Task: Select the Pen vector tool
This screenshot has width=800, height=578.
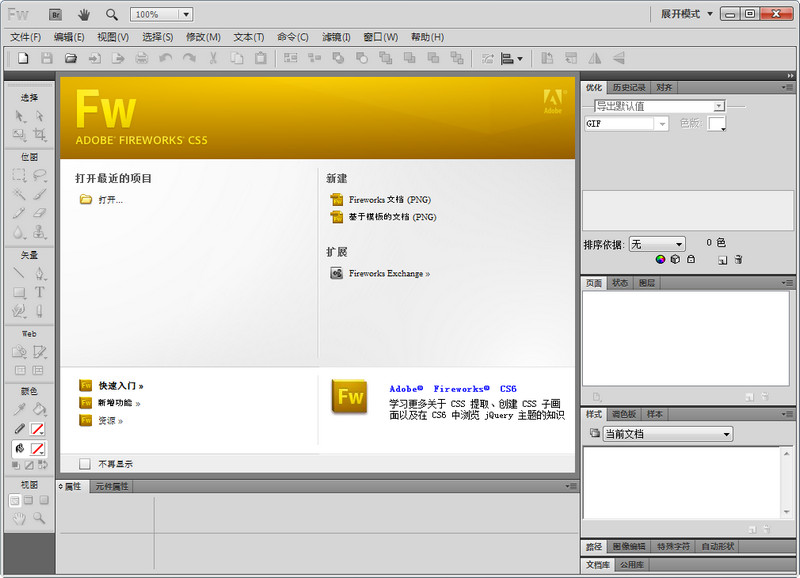Action: coord(39,274)
